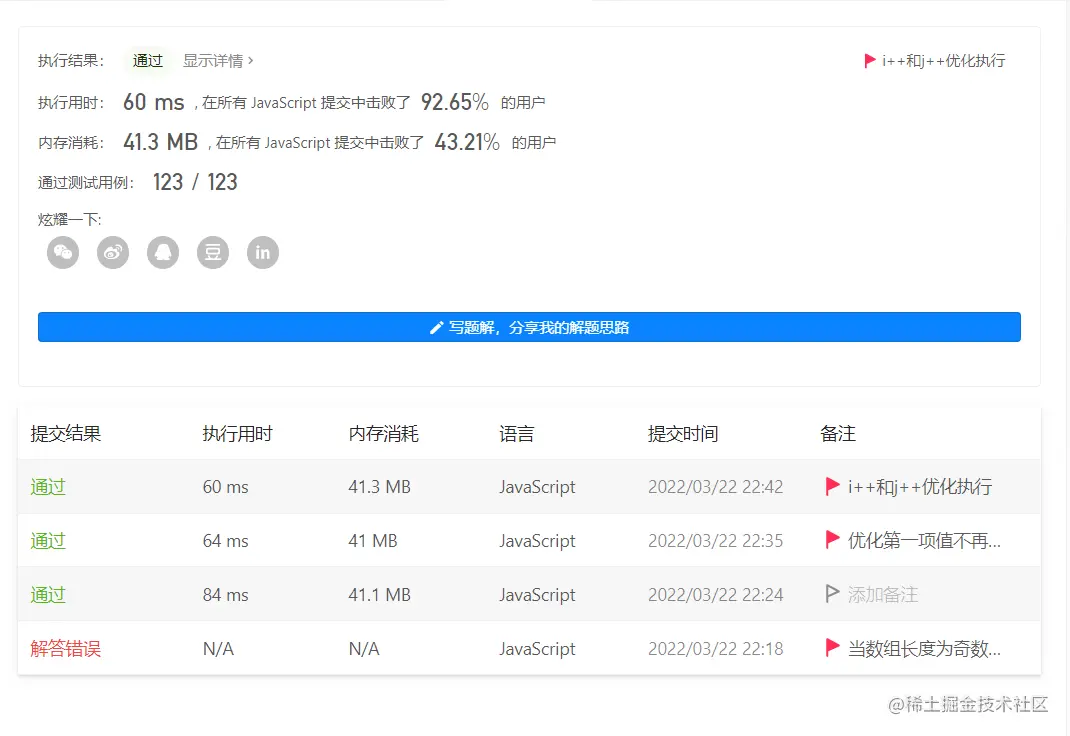The image size is (1070, 736).
Task: Click the red flag beside top-right note
Action: point(869,61)
